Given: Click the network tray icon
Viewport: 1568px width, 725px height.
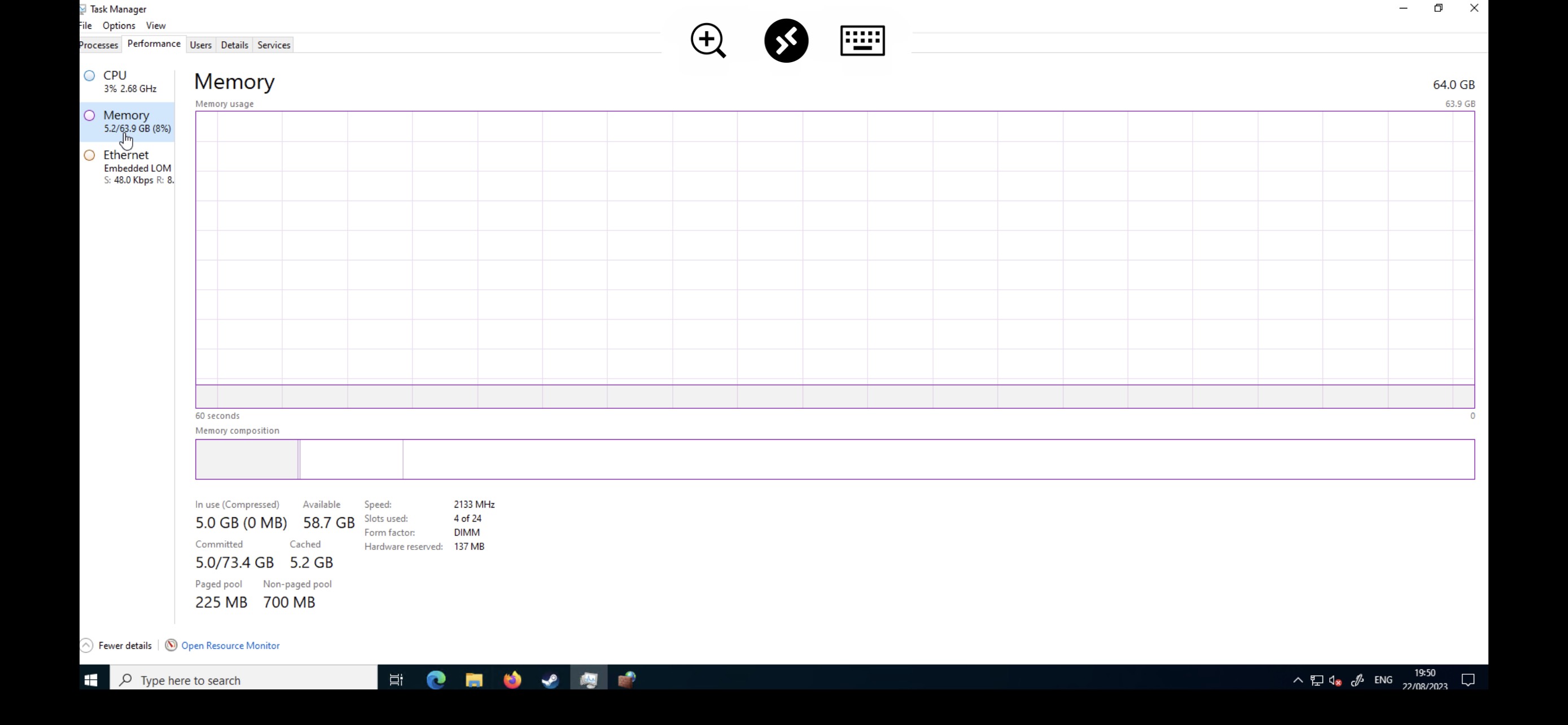Looking at the screenshot, I should (1317, 680).
